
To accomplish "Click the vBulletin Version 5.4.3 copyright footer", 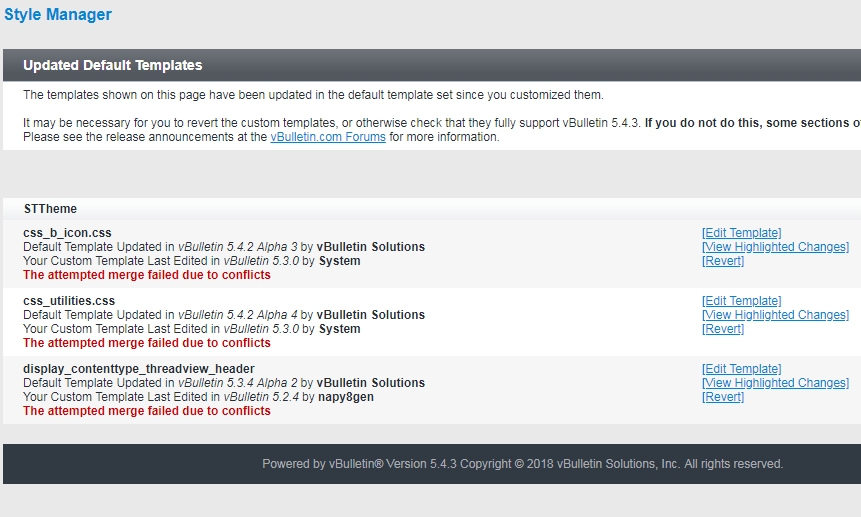I will coord(522,464).
